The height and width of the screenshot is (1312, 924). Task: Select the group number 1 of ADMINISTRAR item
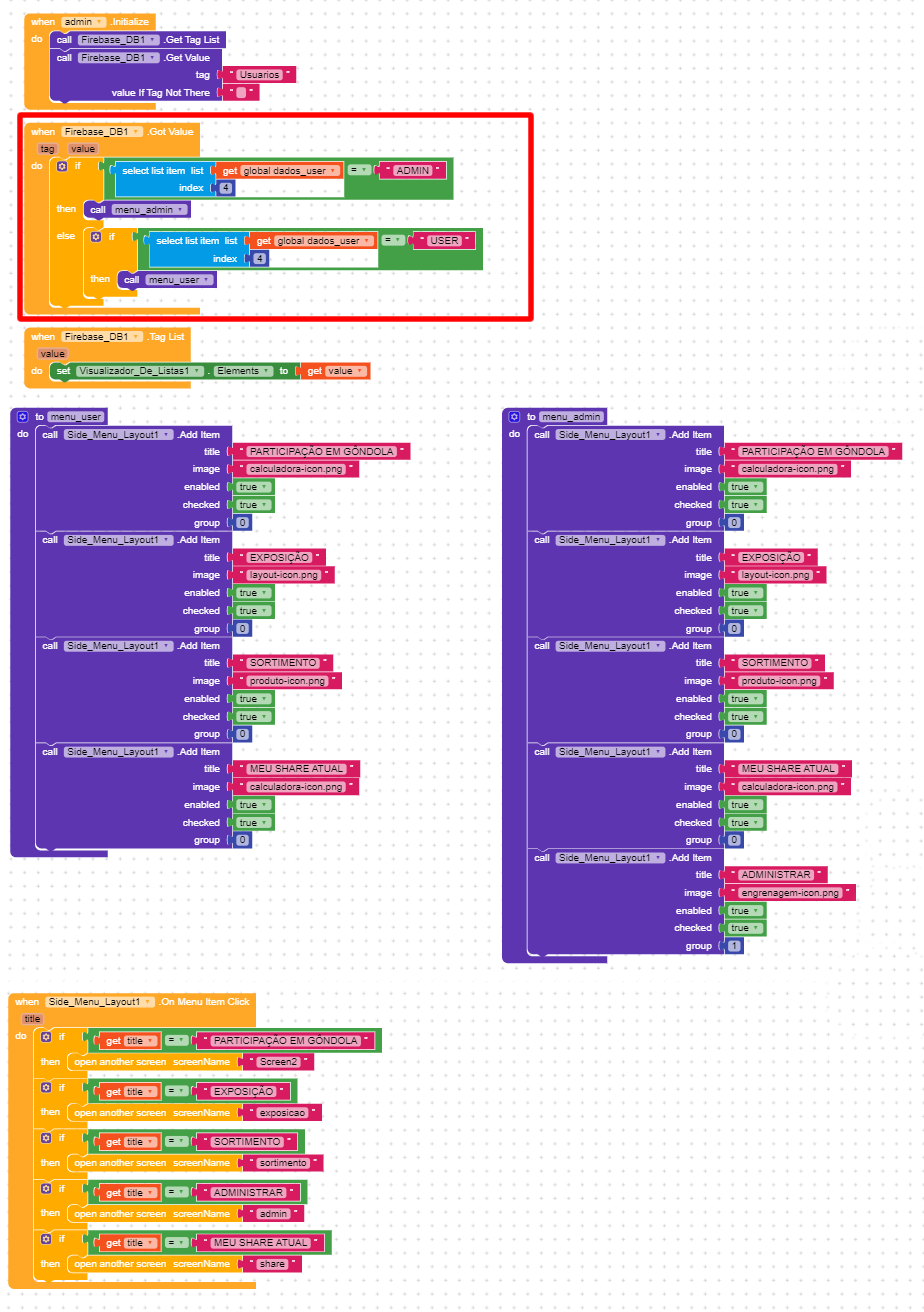point(735,946)
